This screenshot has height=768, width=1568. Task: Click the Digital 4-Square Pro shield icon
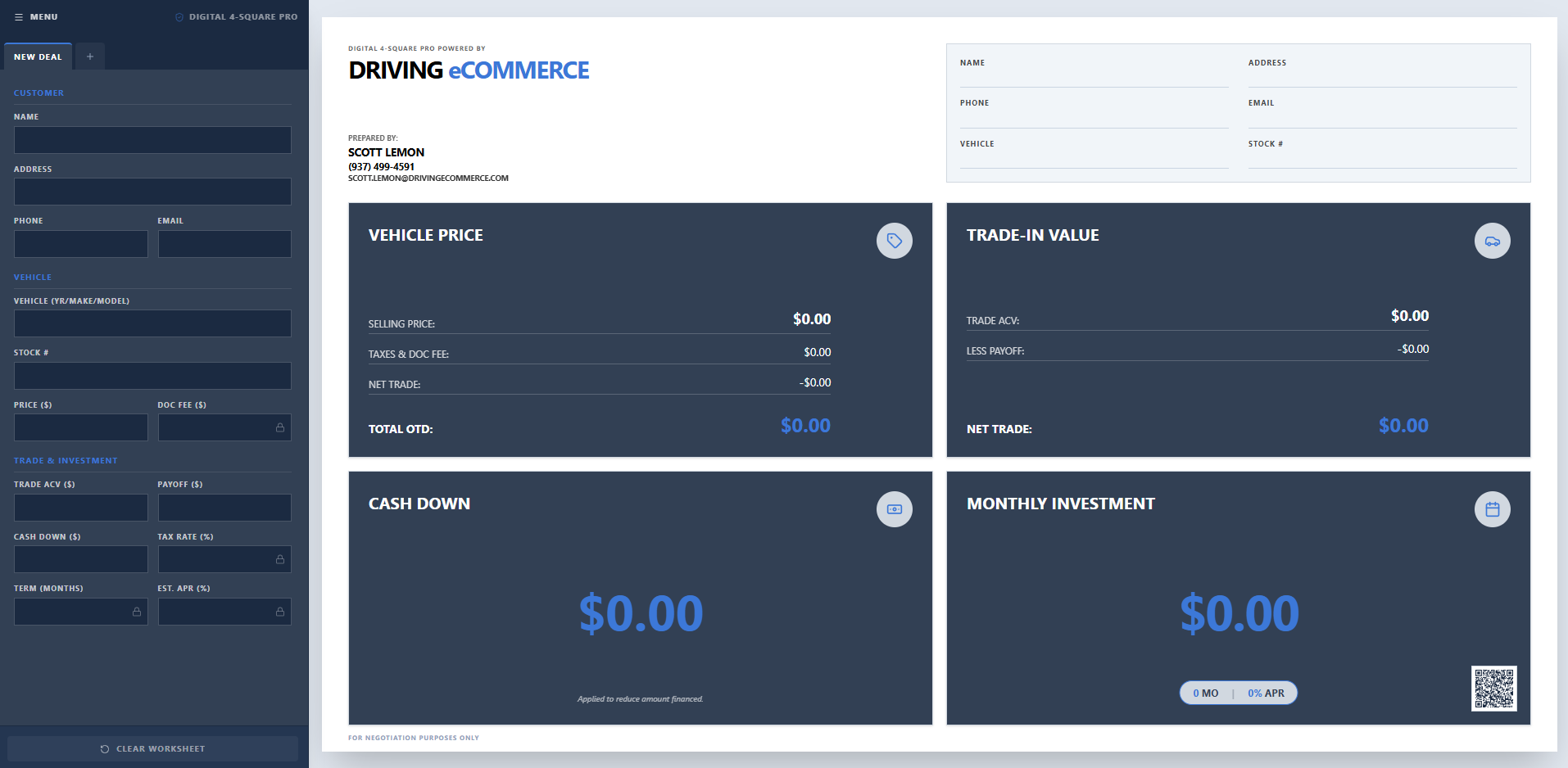[179, 16]
